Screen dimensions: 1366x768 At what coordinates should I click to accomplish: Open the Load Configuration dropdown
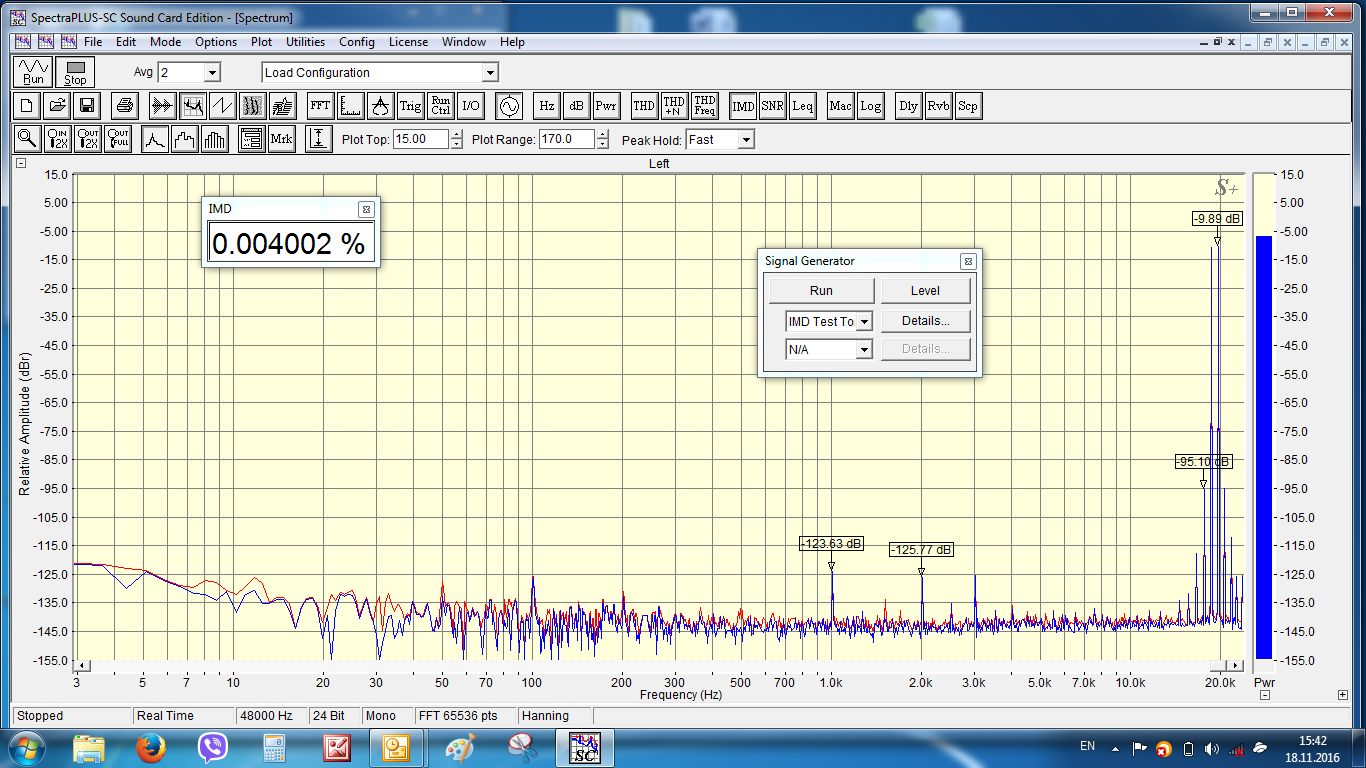point(489,73)
